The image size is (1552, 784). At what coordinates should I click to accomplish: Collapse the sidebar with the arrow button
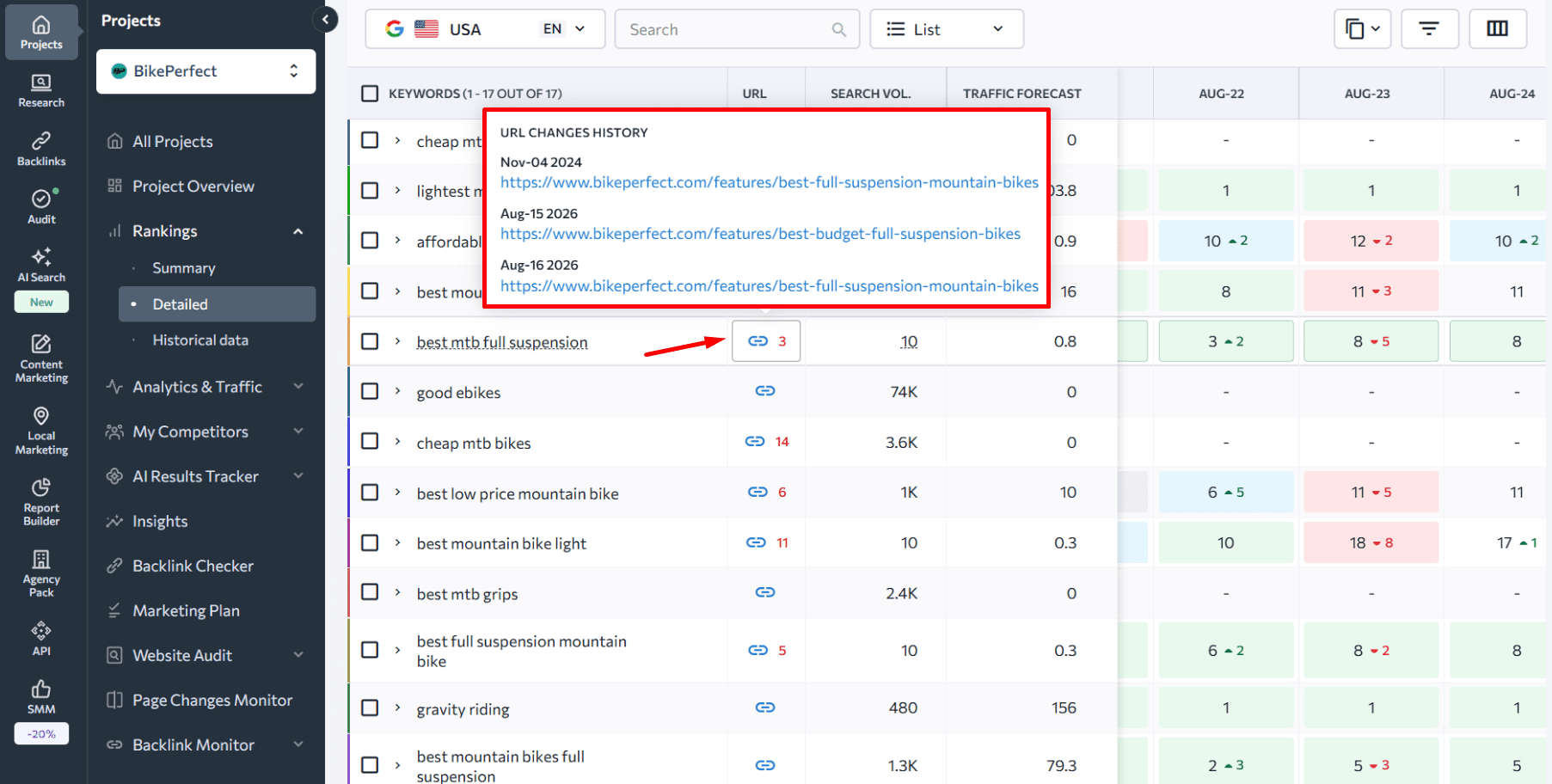click(325, 19)
